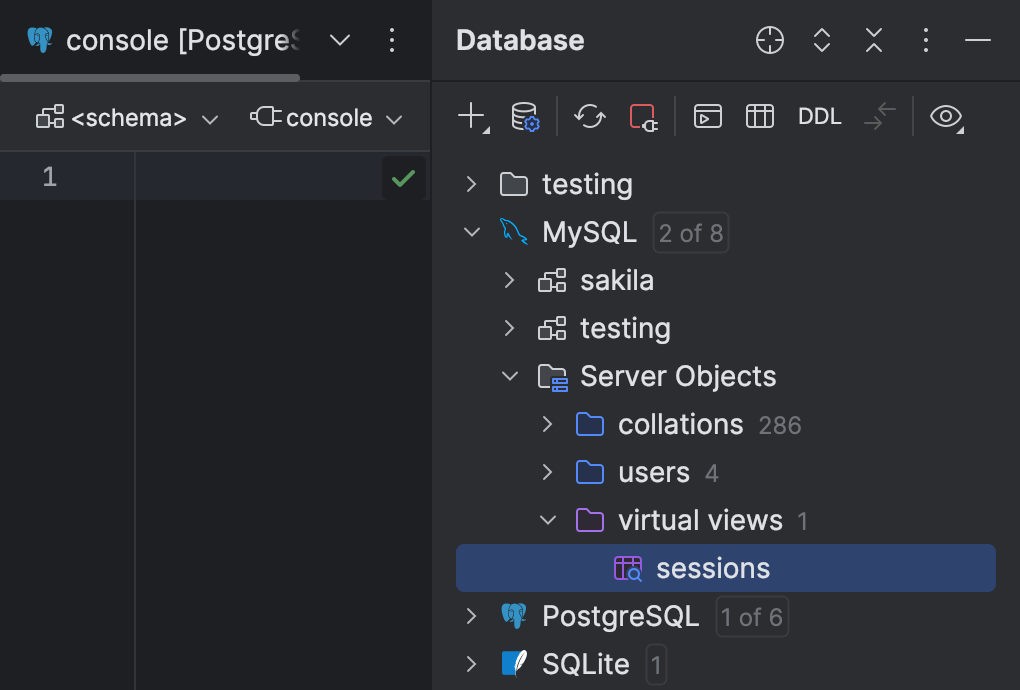
Task: Disconnect from the database
Action: 644,116
